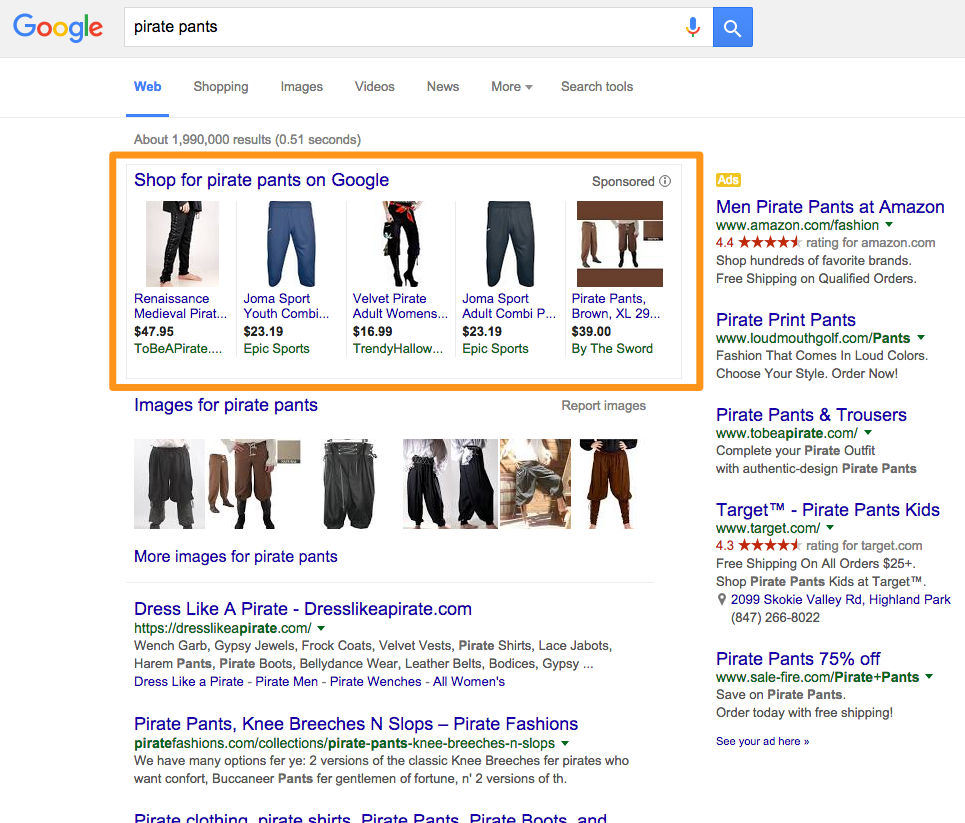
Task: Click Joma Sport Youth Combi title
Action: 286,306
